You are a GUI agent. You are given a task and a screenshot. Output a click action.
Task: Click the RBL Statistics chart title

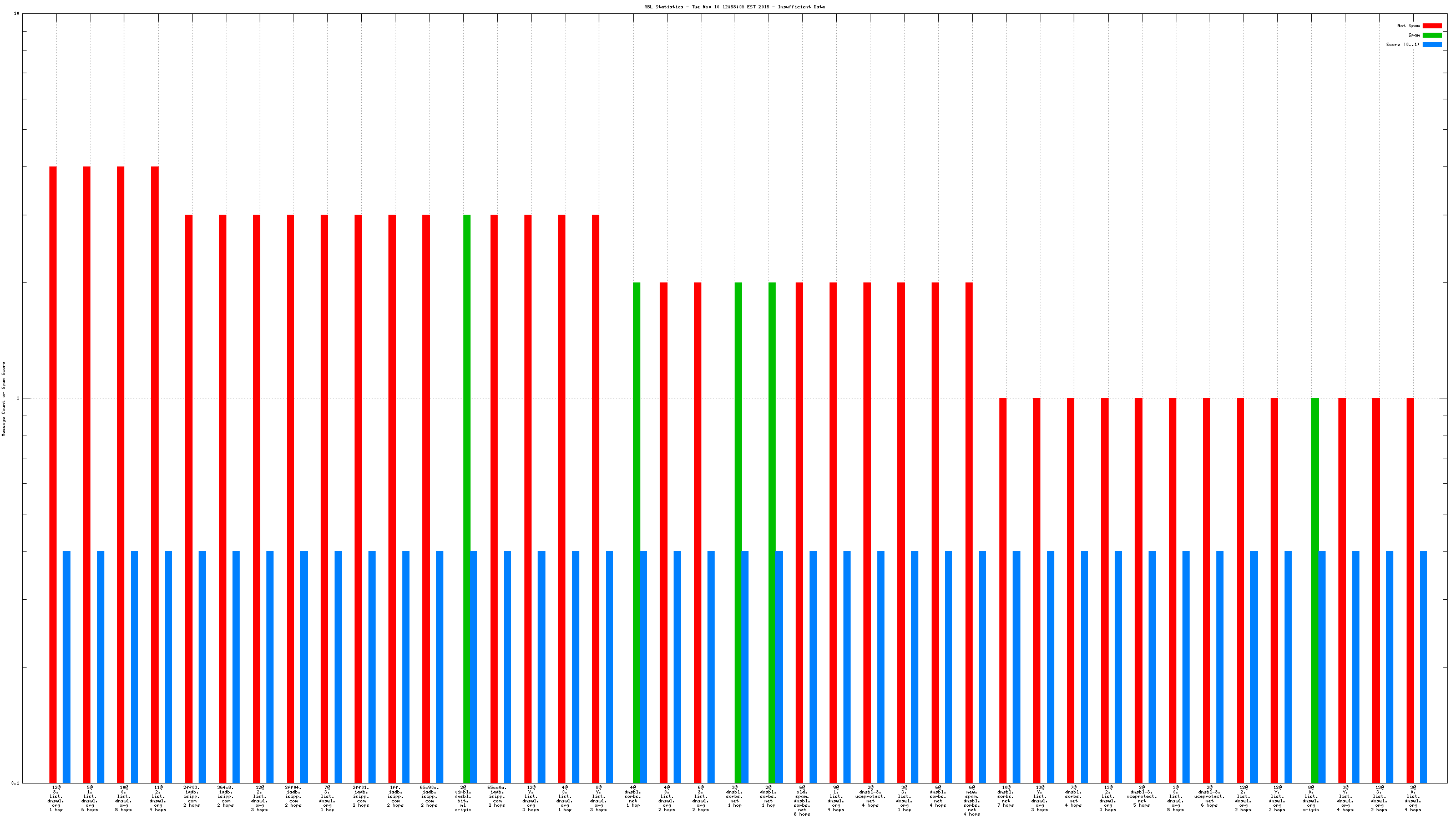(x=734, y=7)
